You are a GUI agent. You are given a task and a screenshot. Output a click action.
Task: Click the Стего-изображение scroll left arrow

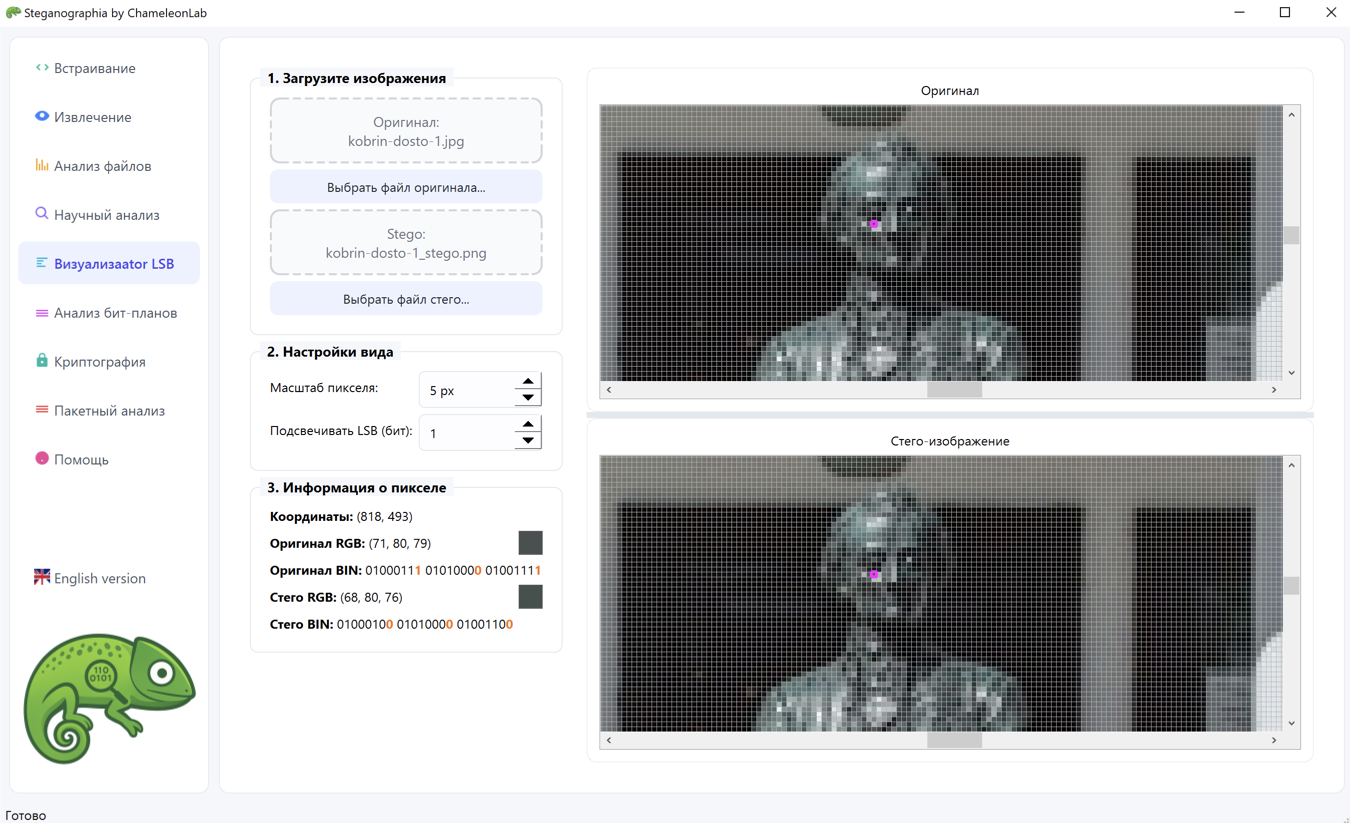(609, 740)
